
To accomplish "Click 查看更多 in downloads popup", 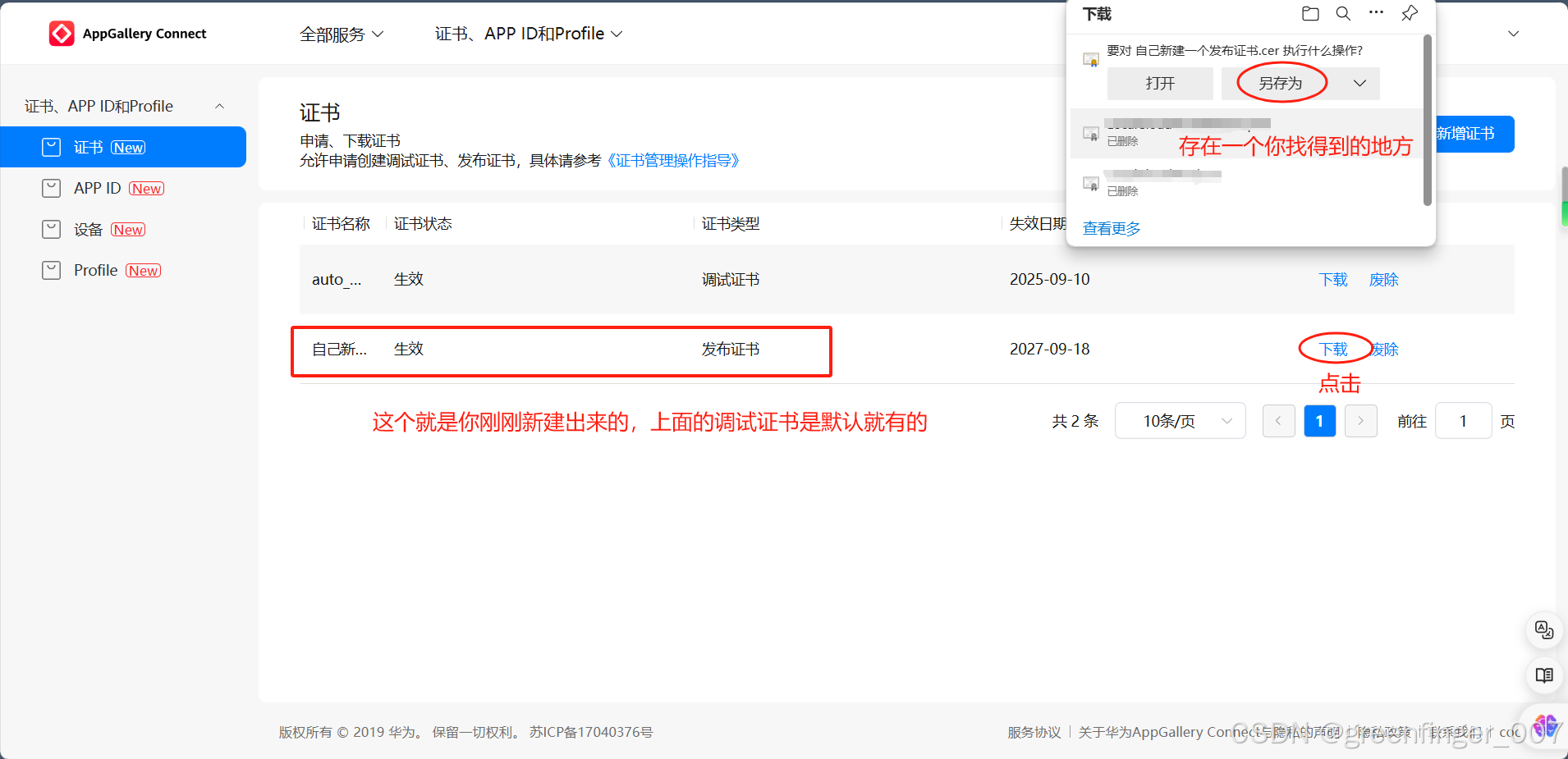I will (x=1112, y=228).
